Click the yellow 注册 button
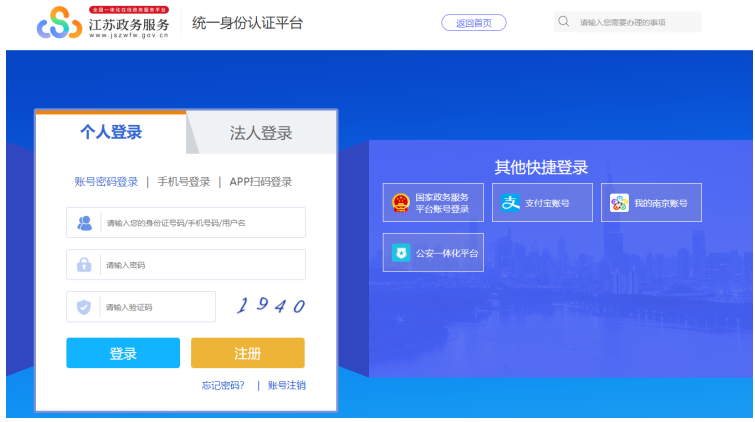Viewport: 755px width, 422px height. 247,353
